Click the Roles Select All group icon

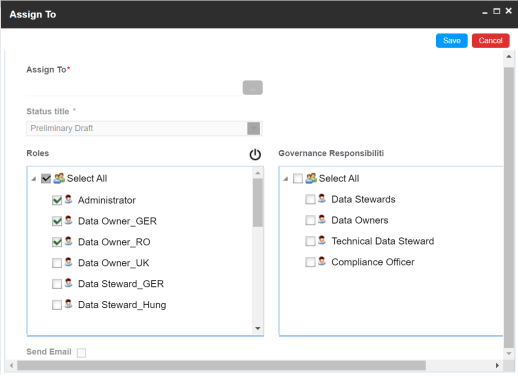(59, 178)
